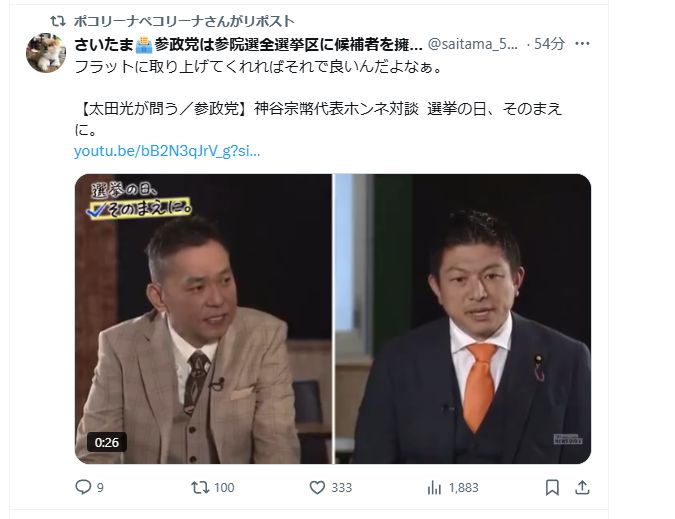The width and height of the screenshot is (675, 519).
Task: Open the youtu.be video link
Action: coord(167,151)
